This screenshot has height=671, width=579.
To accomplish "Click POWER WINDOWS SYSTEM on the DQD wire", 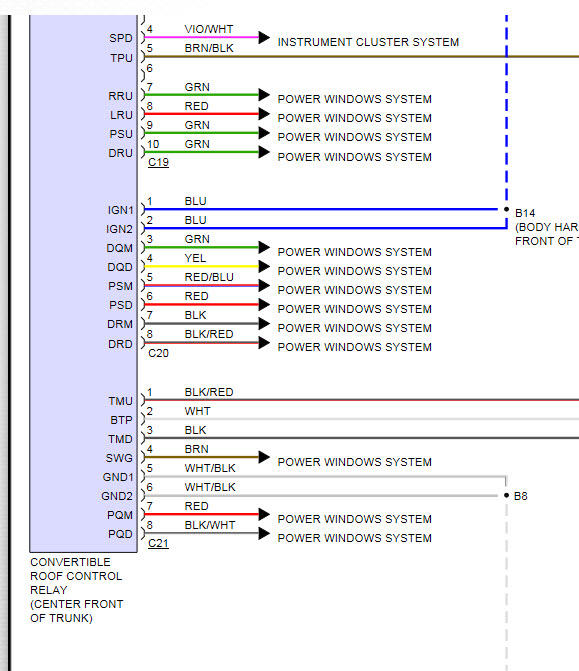I will pos(354,271).
